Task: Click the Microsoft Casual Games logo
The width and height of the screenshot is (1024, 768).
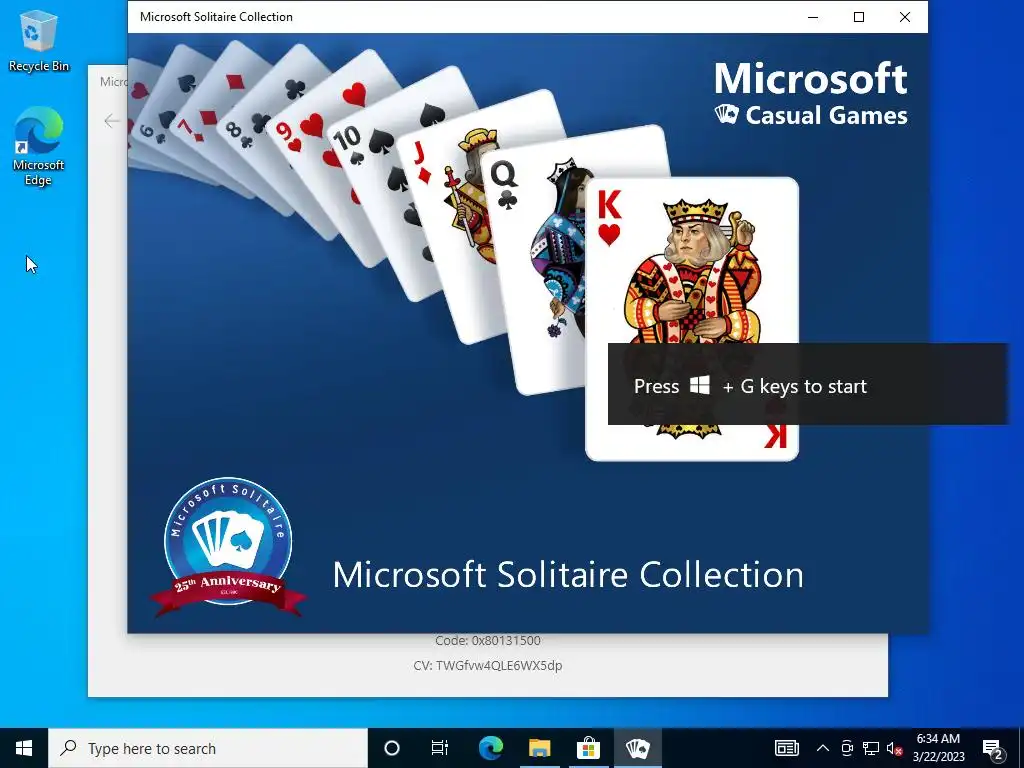Action: pyautogui.click(x=810, y=93)
